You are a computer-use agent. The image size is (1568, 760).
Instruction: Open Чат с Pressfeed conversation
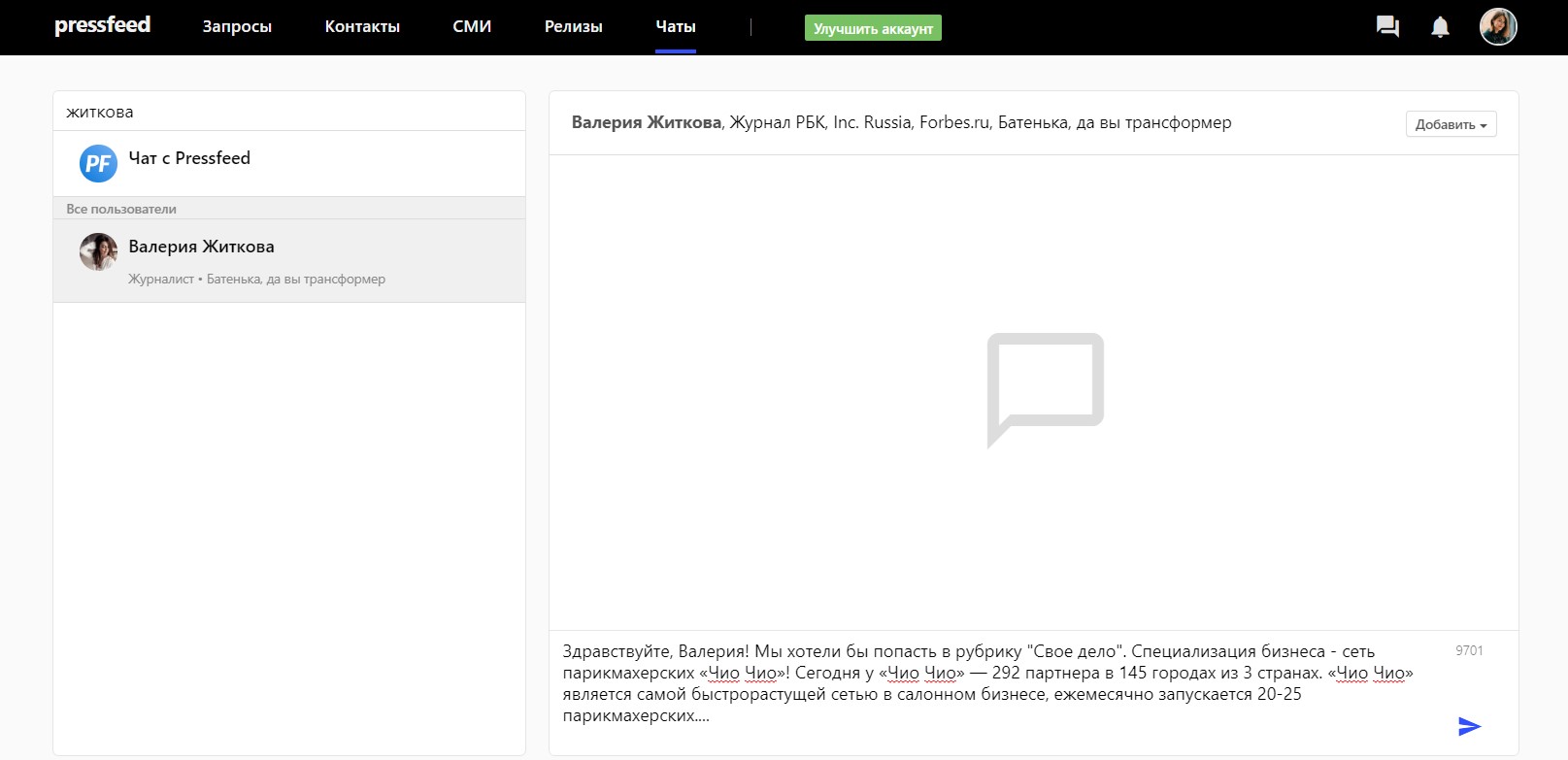coord(189,158)
